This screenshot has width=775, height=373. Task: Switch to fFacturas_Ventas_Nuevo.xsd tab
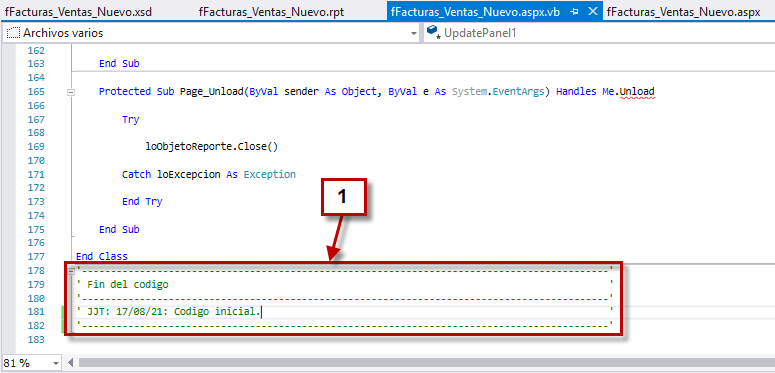tap(79, 12)
